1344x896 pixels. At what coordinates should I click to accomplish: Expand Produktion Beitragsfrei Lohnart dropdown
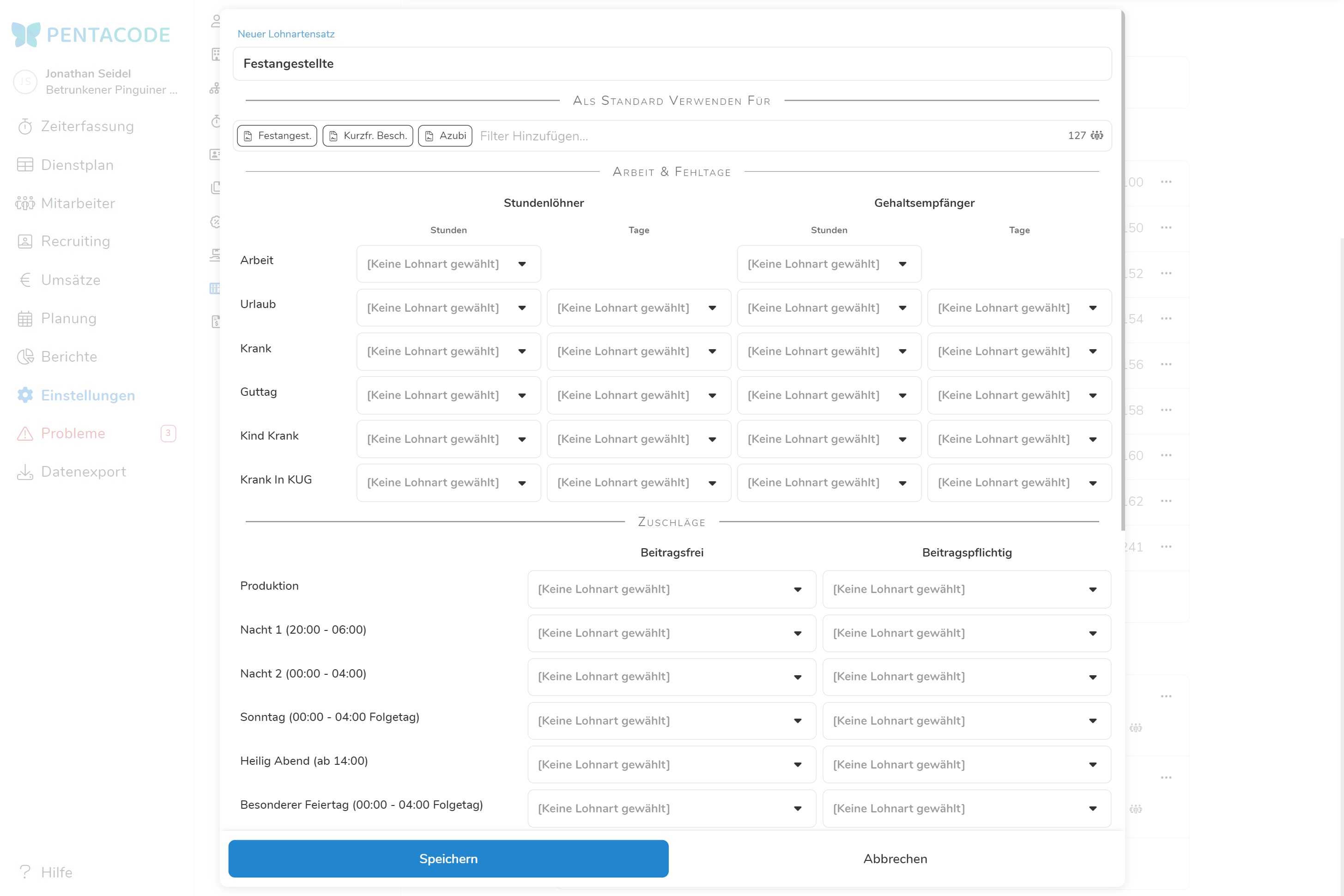pos(672,589)
